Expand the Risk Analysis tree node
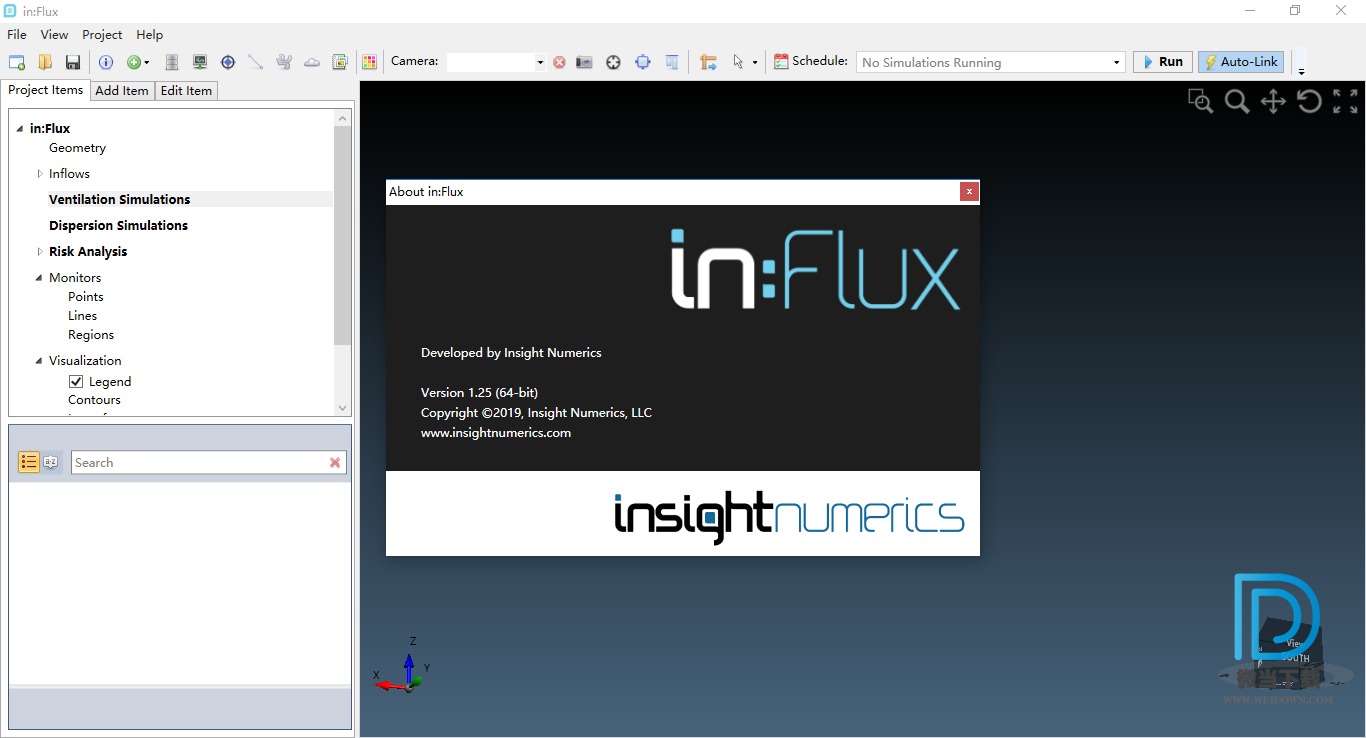The width and height of the screenshot is (1366, 738). [40, 252]
